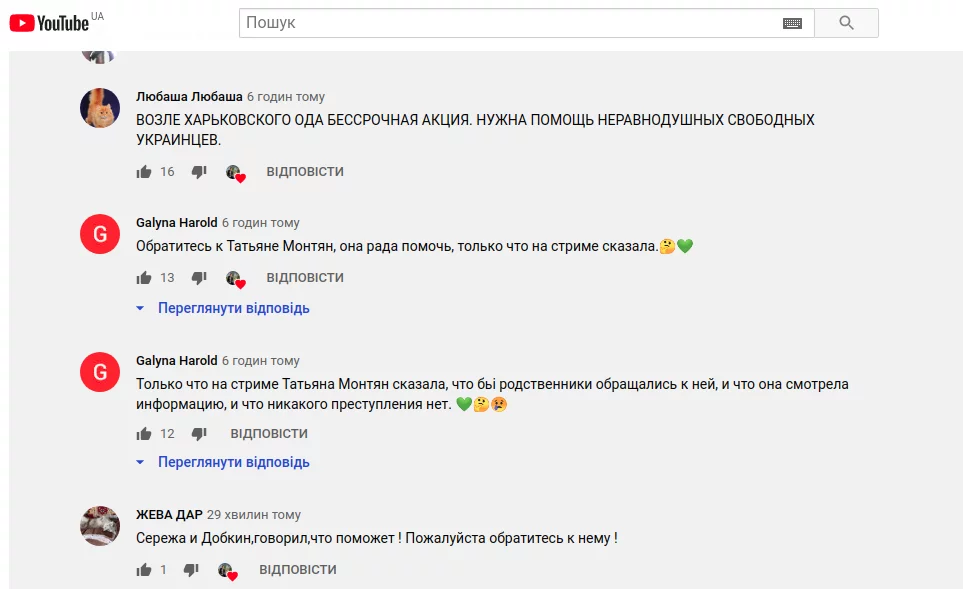Click the like count 16
The height and width of the screenshot is (589, 963).
point(167,172)
